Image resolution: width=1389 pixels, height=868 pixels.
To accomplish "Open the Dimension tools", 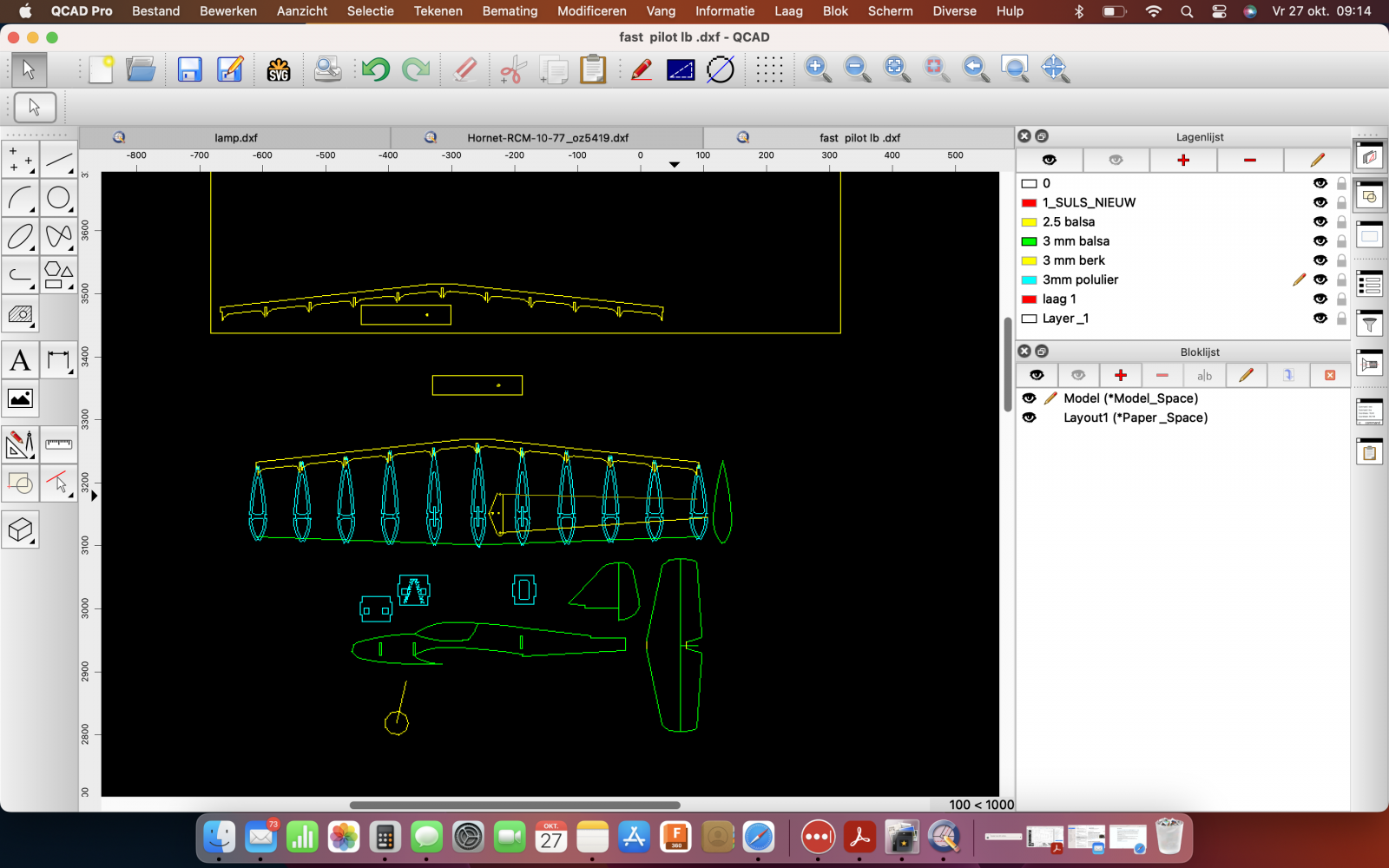I will pyautogui.click(x=58, y=360).
